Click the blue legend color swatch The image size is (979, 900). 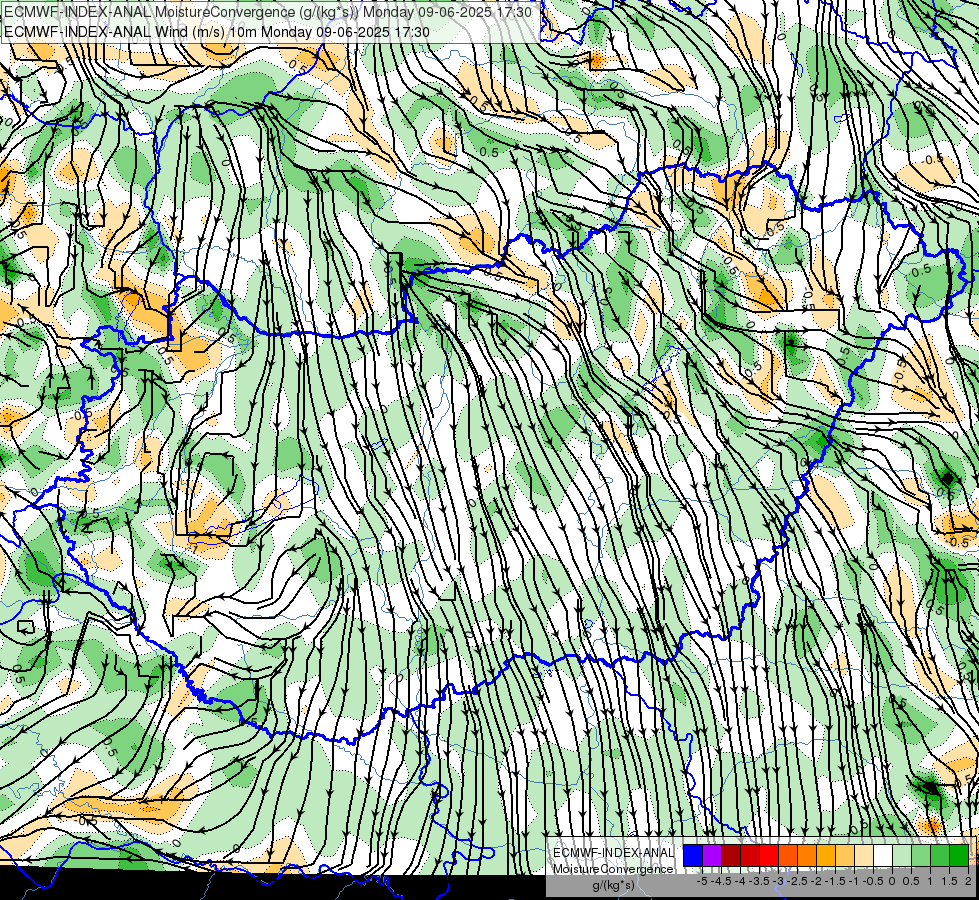[x=693, y=856]
